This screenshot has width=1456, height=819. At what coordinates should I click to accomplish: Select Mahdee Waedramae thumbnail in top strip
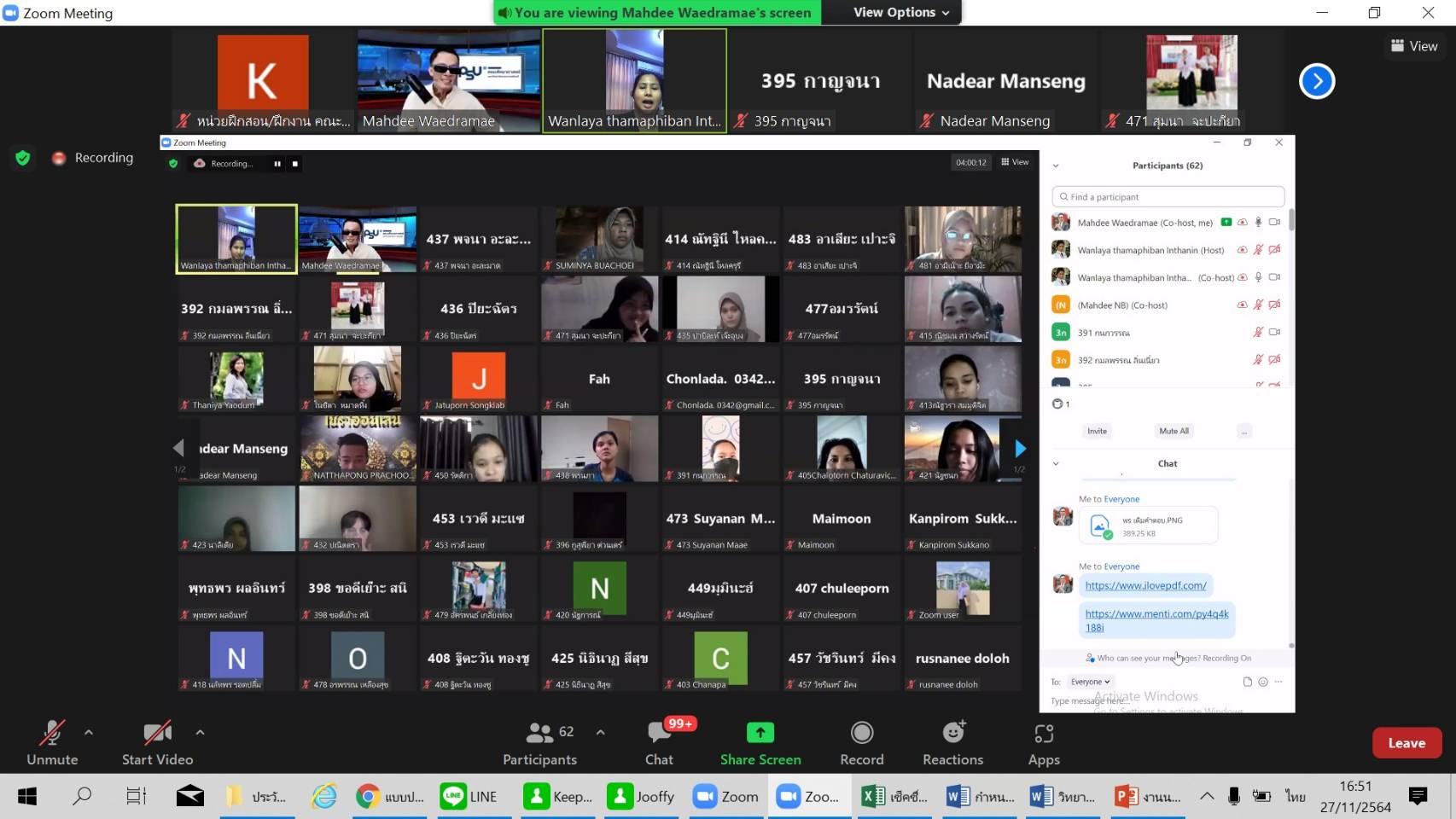pos(448,81)
